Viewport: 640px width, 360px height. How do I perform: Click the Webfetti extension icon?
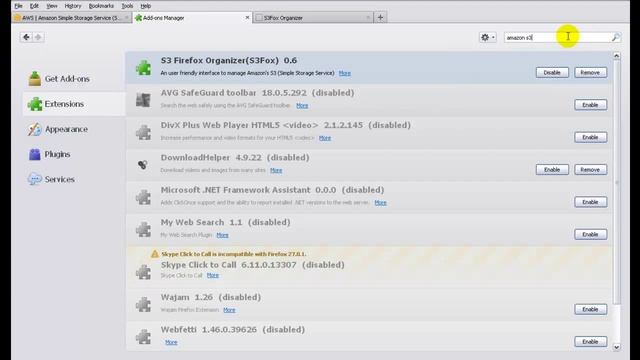143,336
